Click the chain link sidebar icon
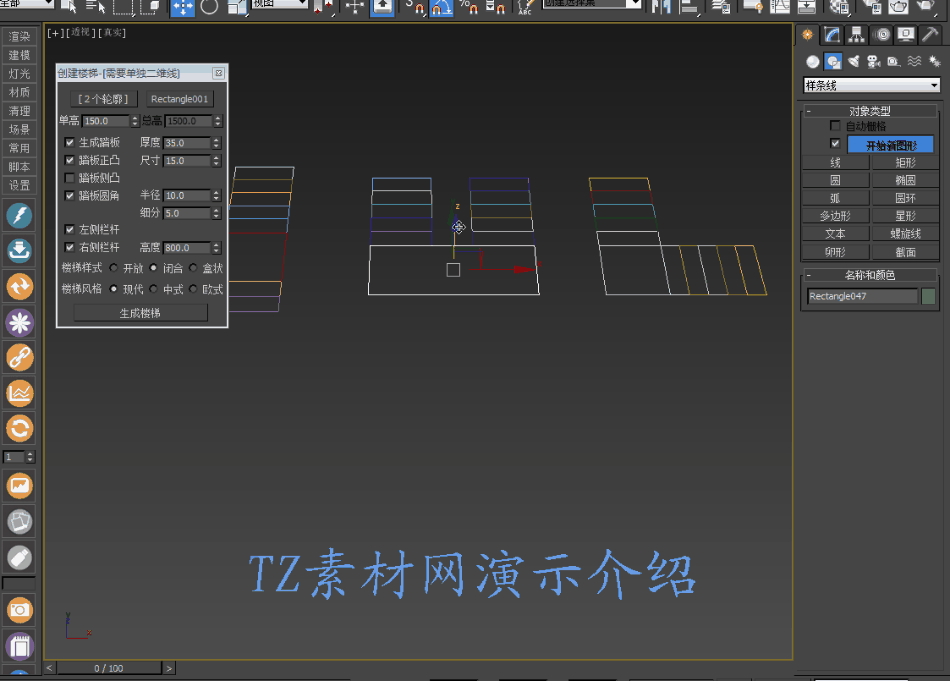Viewport: 950px width, 681px height. pyautogui.click(x=20, y=357)
